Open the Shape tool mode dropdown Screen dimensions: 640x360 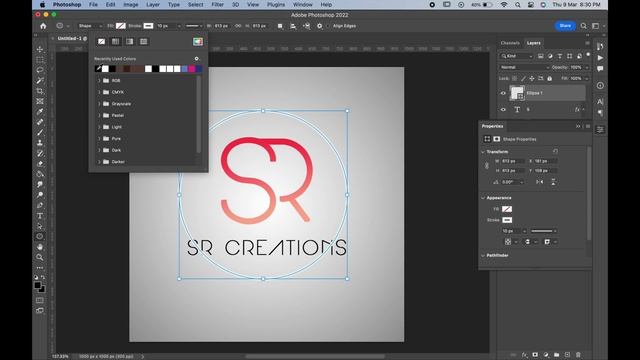pyautogui.click(x=89, y=26)
